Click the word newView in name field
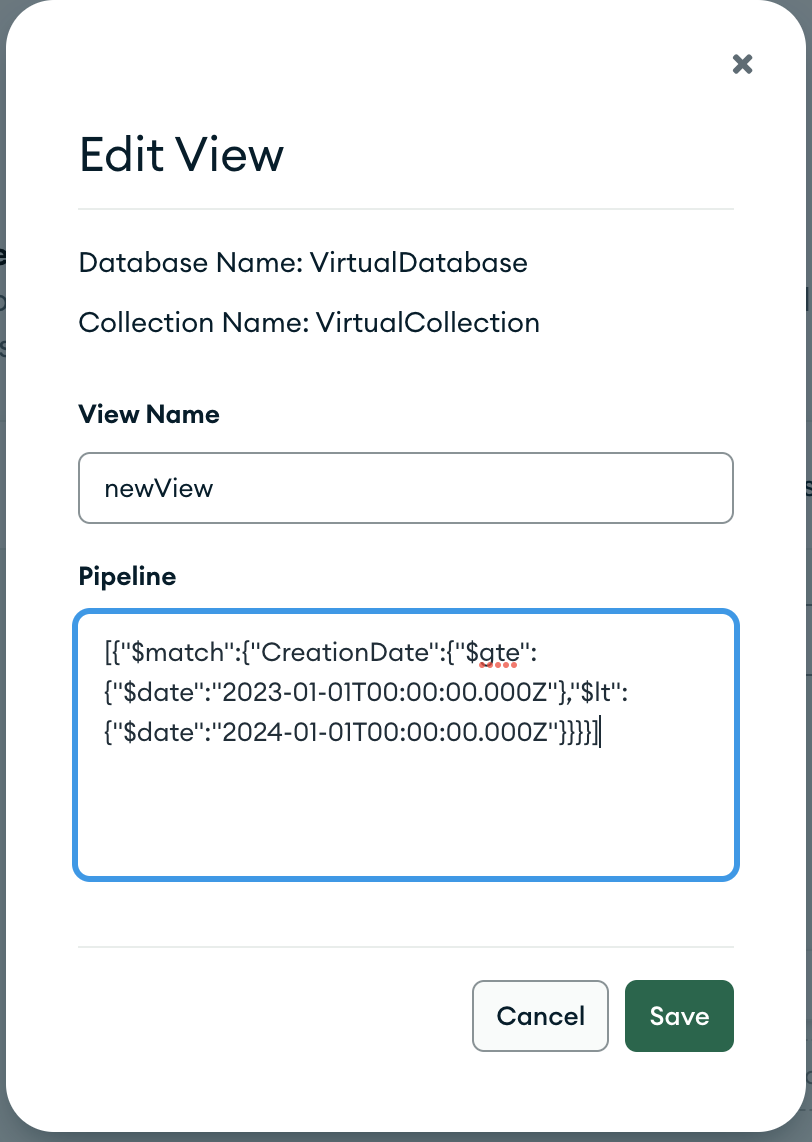 pyautogui.click(x=158, y=488)
